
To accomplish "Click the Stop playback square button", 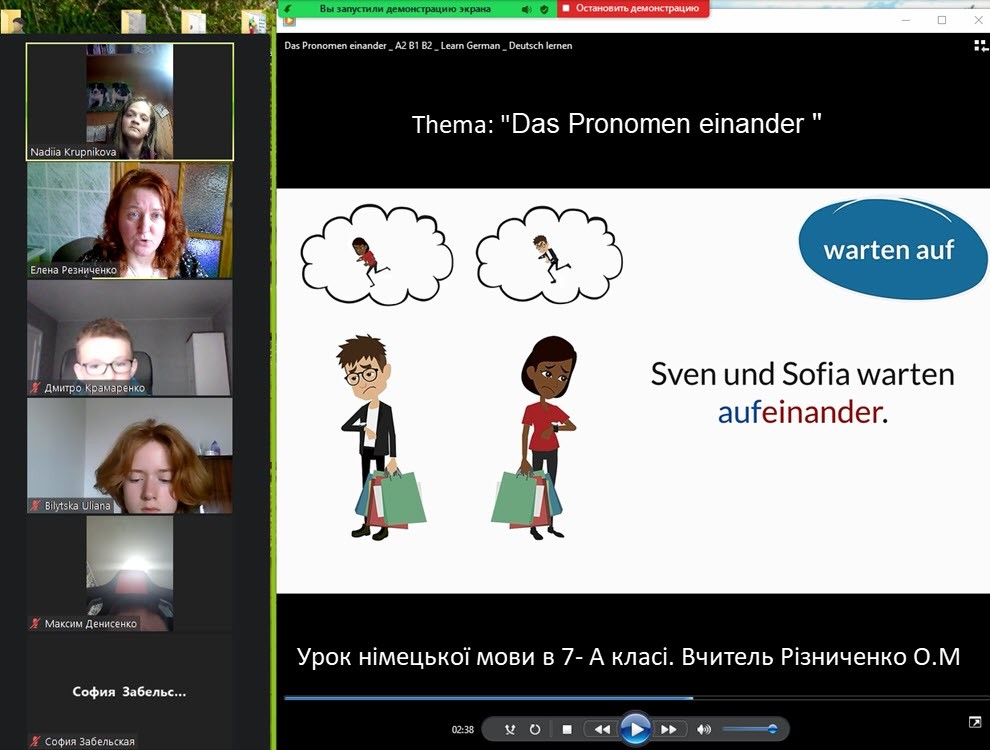I will pyautogui.click(x=567, y=730).
